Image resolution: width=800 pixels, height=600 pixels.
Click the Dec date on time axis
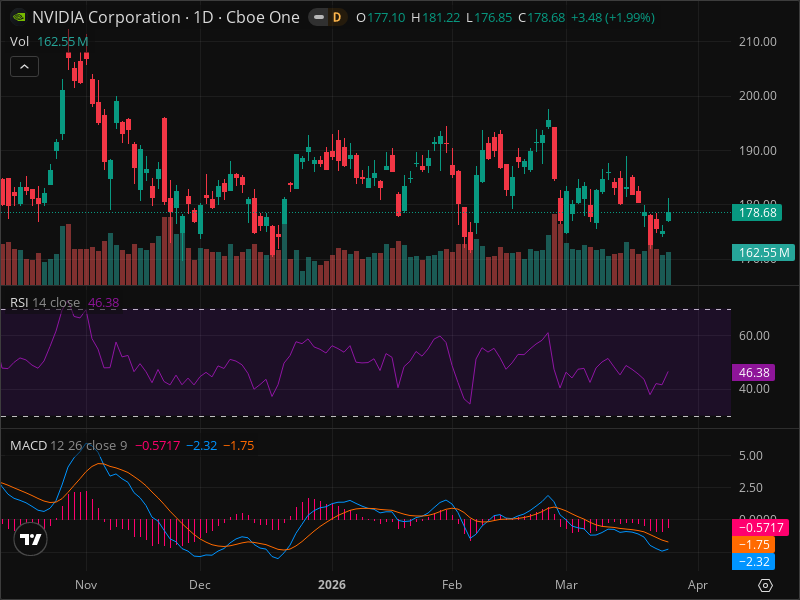199,585
